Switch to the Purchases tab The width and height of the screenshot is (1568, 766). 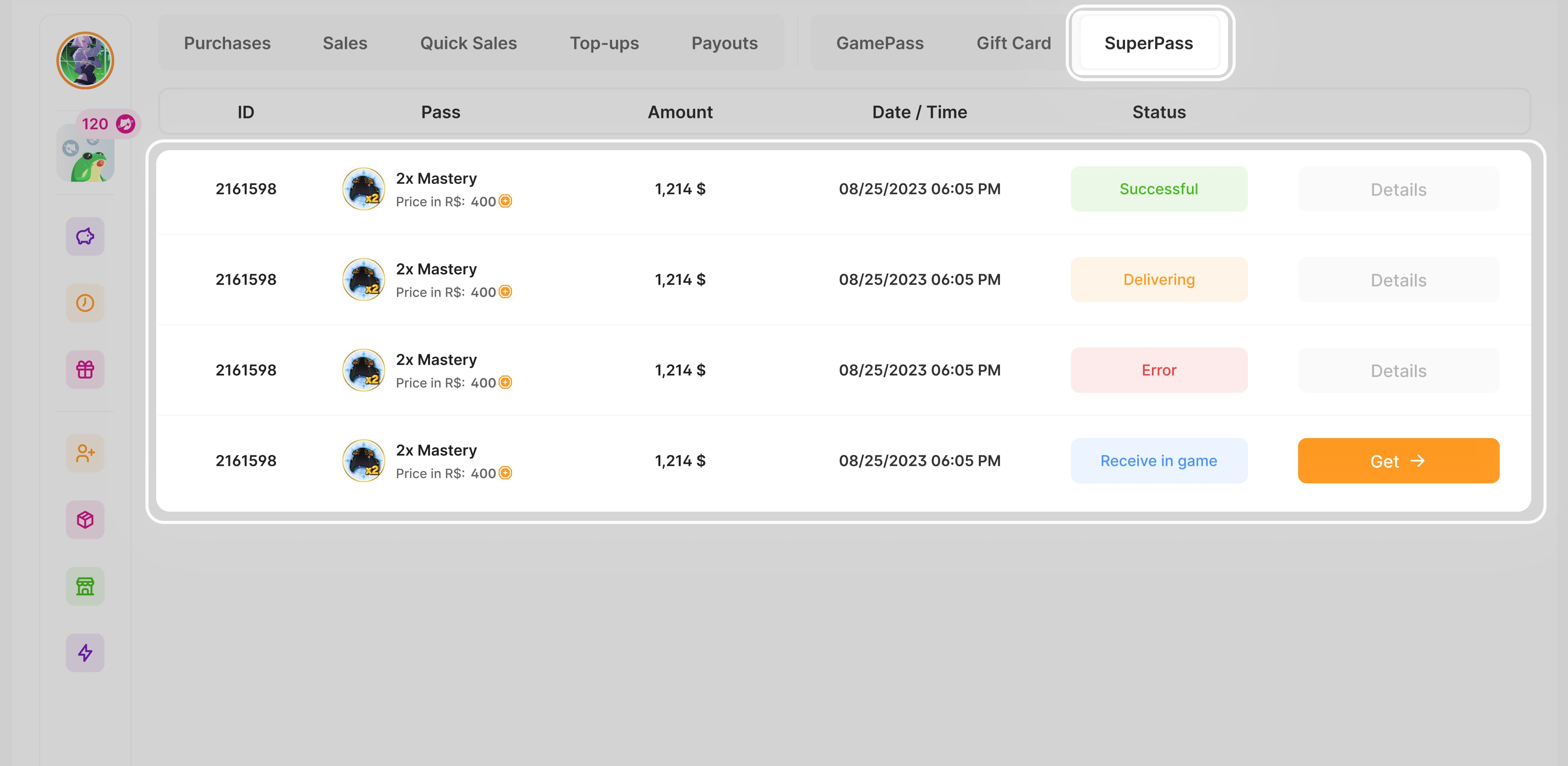coord(227,43)
